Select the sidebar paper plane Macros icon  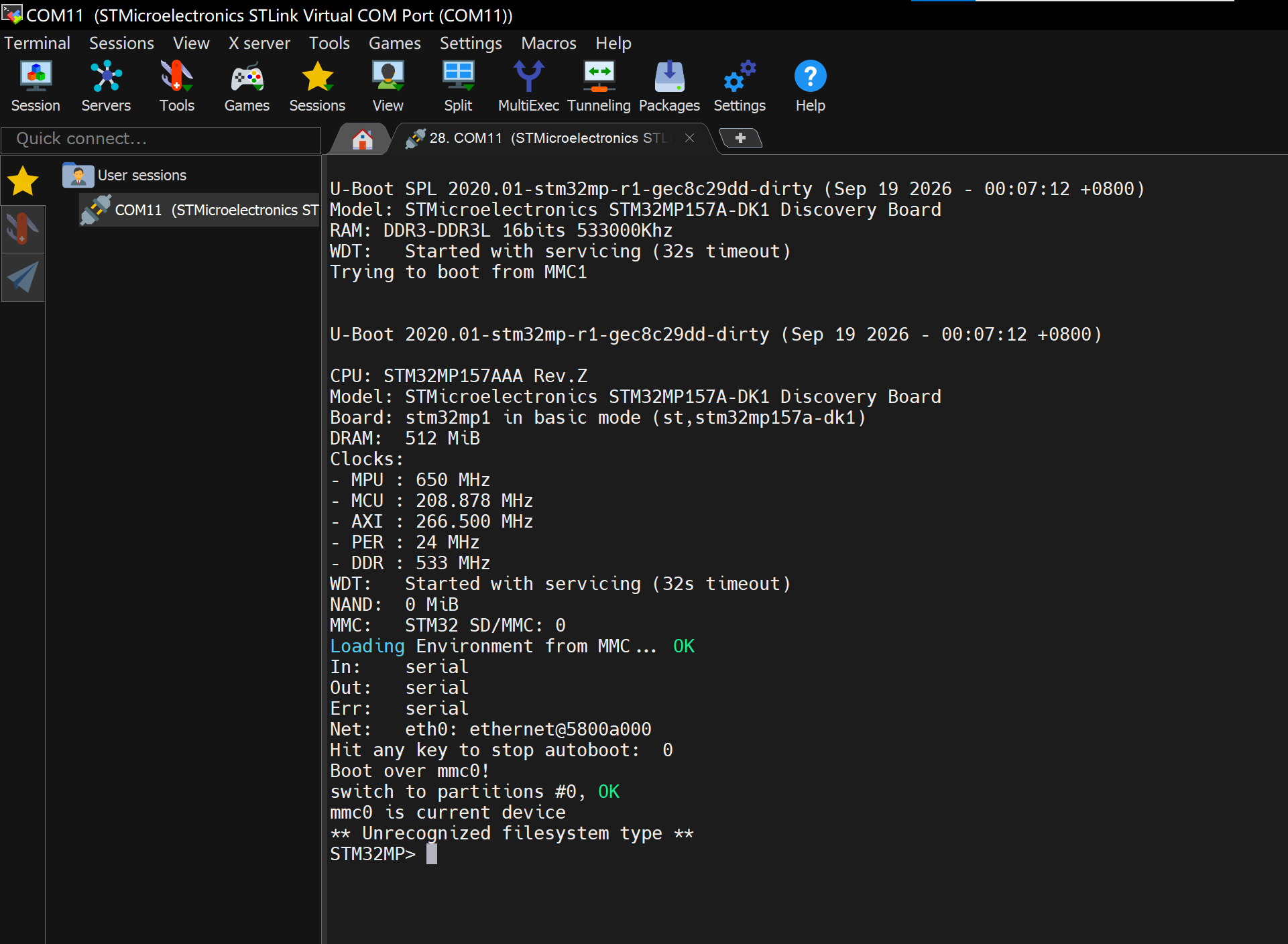23,277
